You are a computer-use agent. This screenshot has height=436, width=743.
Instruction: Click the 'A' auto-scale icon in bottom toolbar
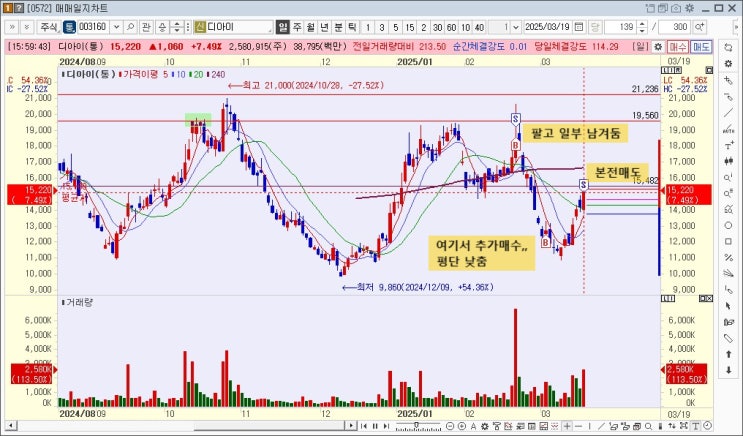(473, 426)
